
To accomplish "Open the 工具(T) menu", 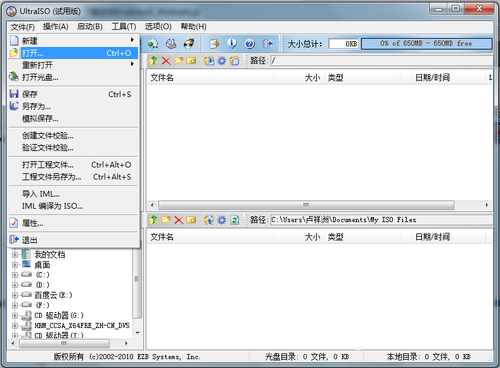I will (x=124, y=27).
